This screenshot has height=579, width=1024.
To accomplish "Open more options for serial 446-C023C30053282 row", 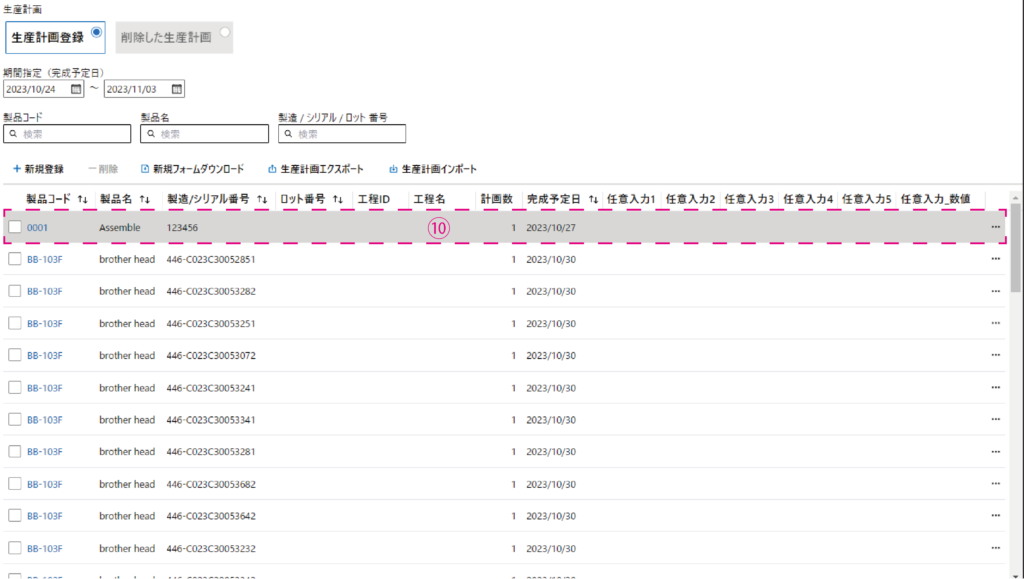I will tap(995, 291).
